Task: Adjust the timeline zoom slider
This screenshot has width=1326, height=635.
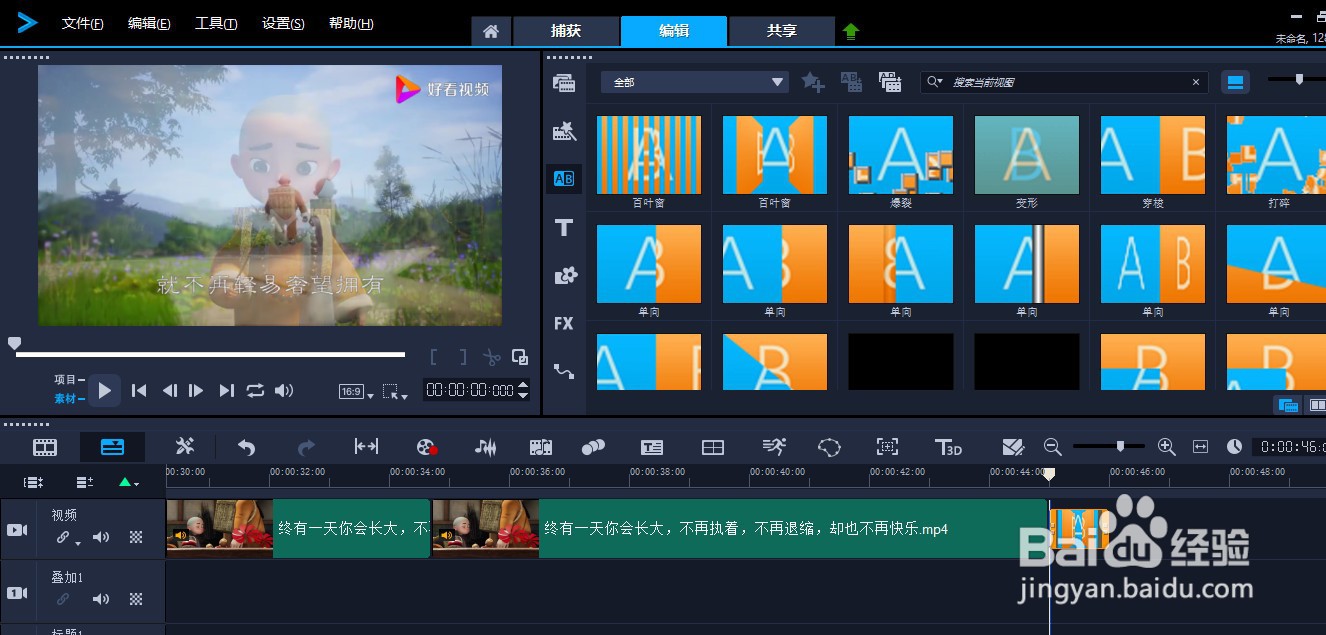Action: tap(1120, 446)
